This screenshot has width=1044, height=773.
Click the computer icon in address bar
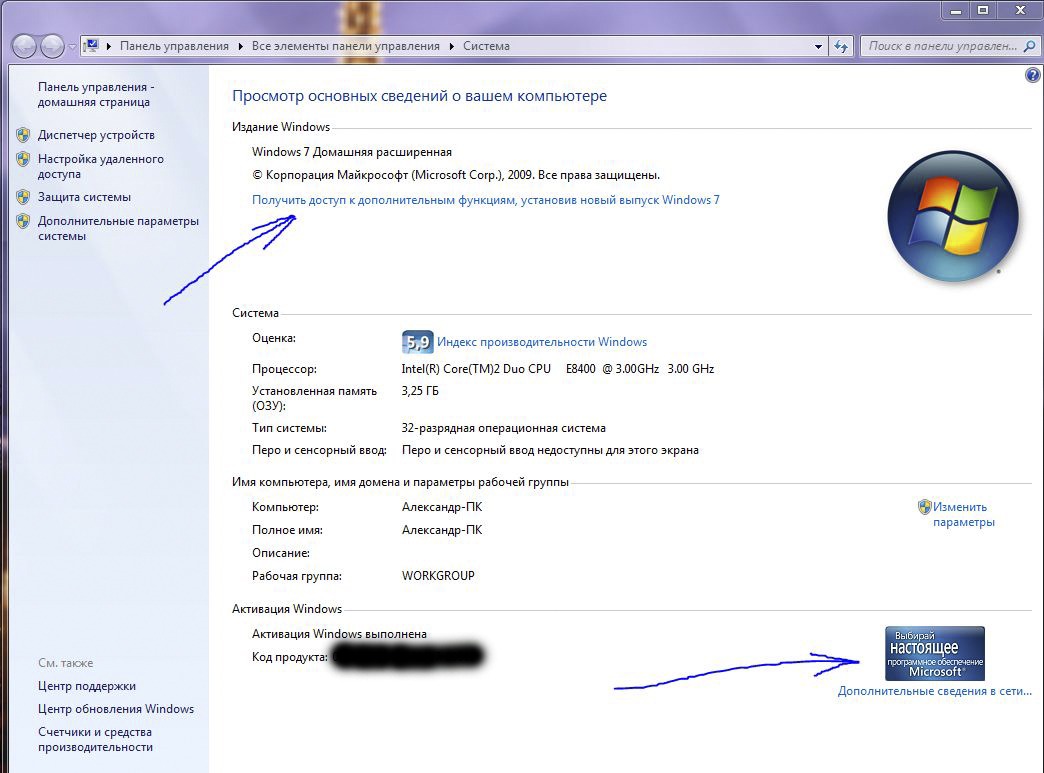(91, 46)
